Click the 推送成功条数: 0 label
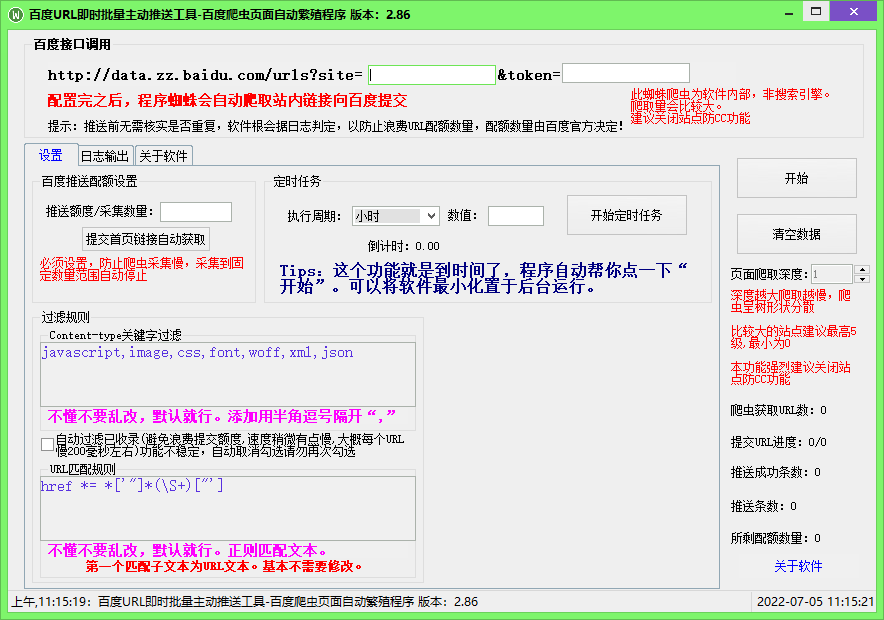 point(776,472)
